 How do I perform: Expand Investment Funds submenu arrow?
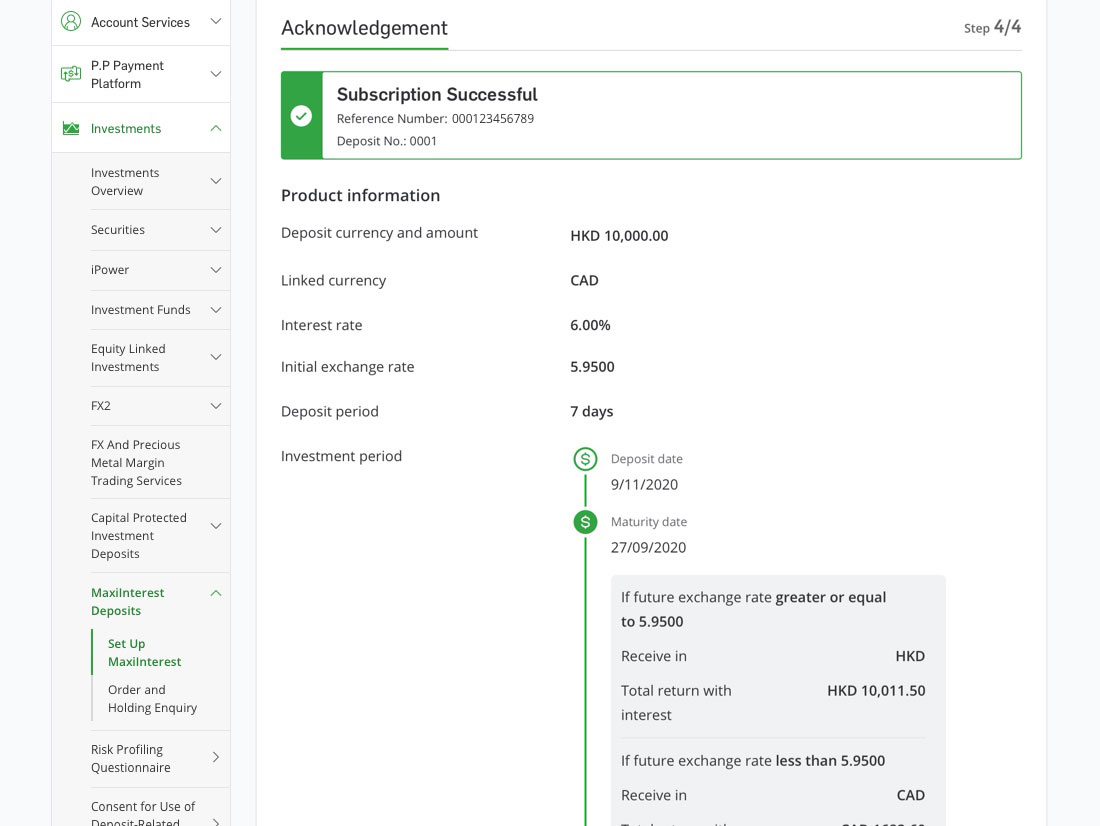tap(216, 310)
